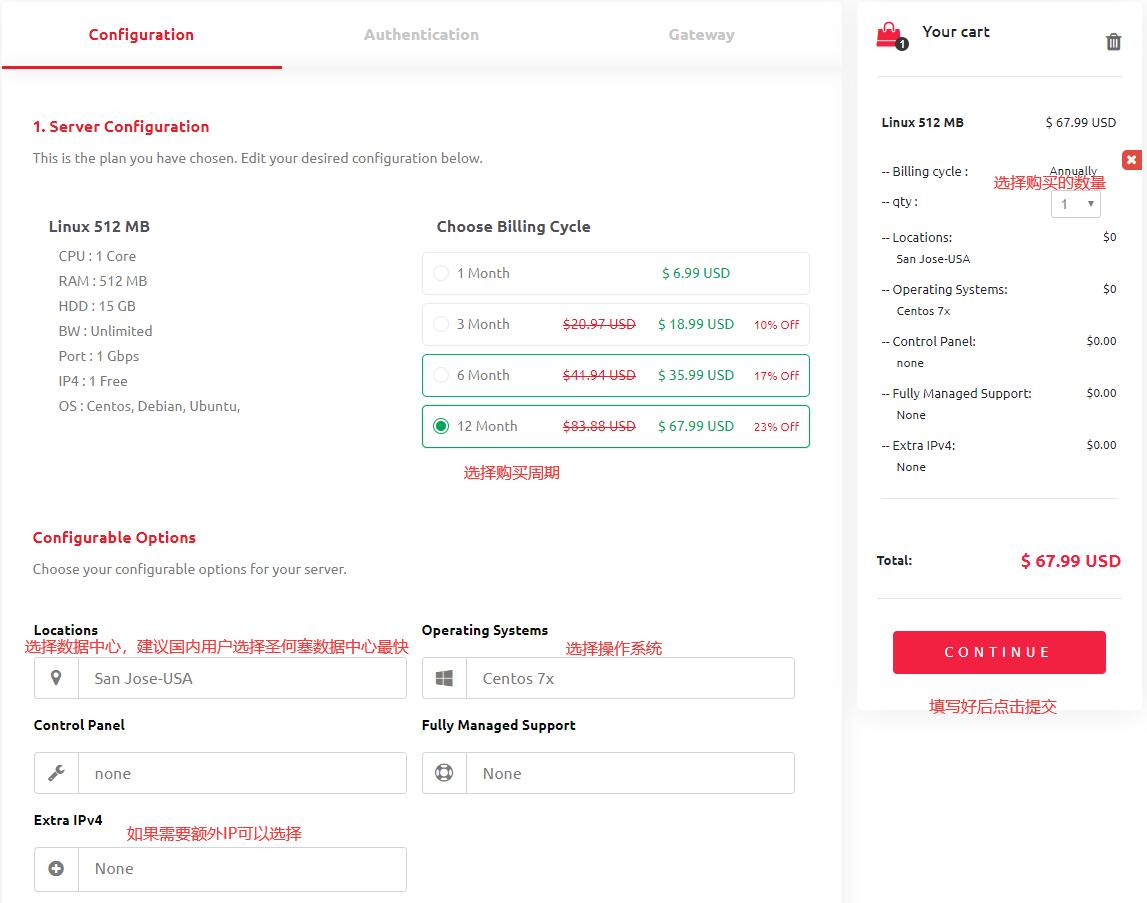The height and width of the screenshot is (903, 1147).
Task: Click the Linux 512 MB cart item name
Action: tap(922, 122)
